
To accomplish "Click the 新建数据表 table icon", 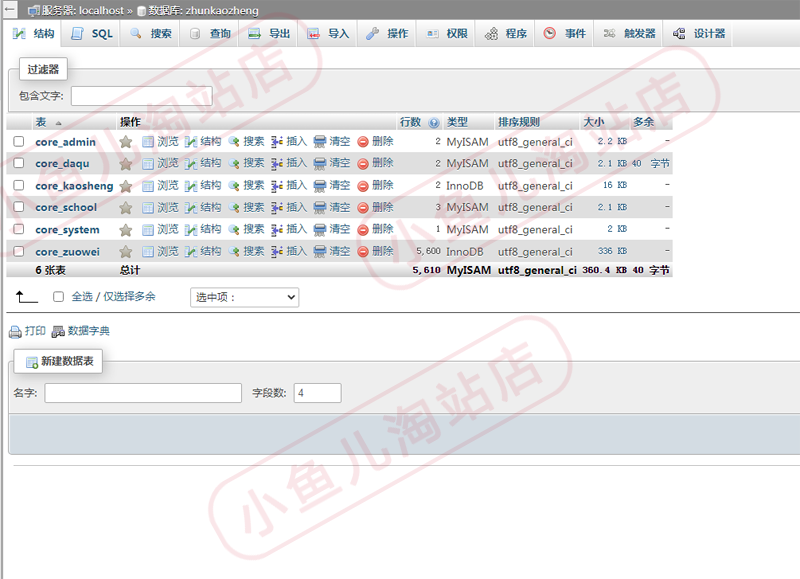I will [x=32, y=362].
